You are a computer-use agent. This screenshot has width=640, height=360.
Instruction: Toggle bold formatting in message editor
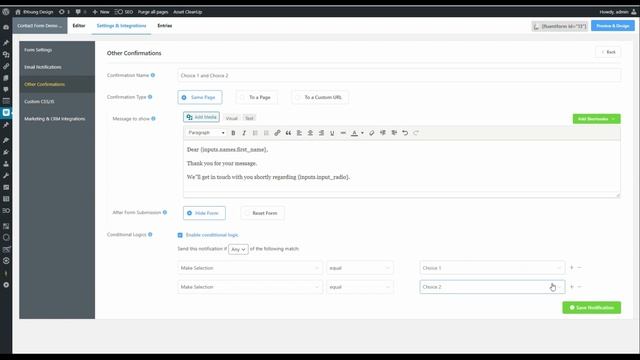click(233, 133)
